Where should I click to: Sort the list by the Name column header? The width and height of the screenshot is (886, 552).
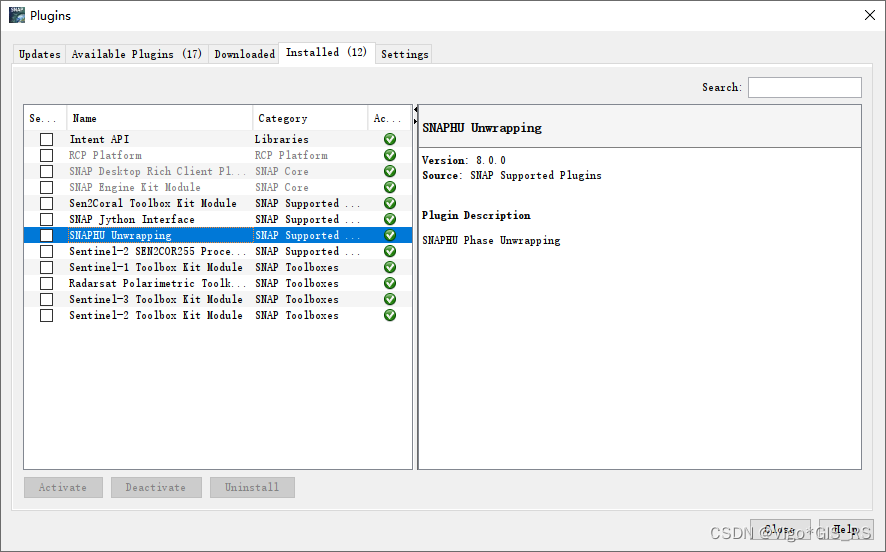coord(159,118)
